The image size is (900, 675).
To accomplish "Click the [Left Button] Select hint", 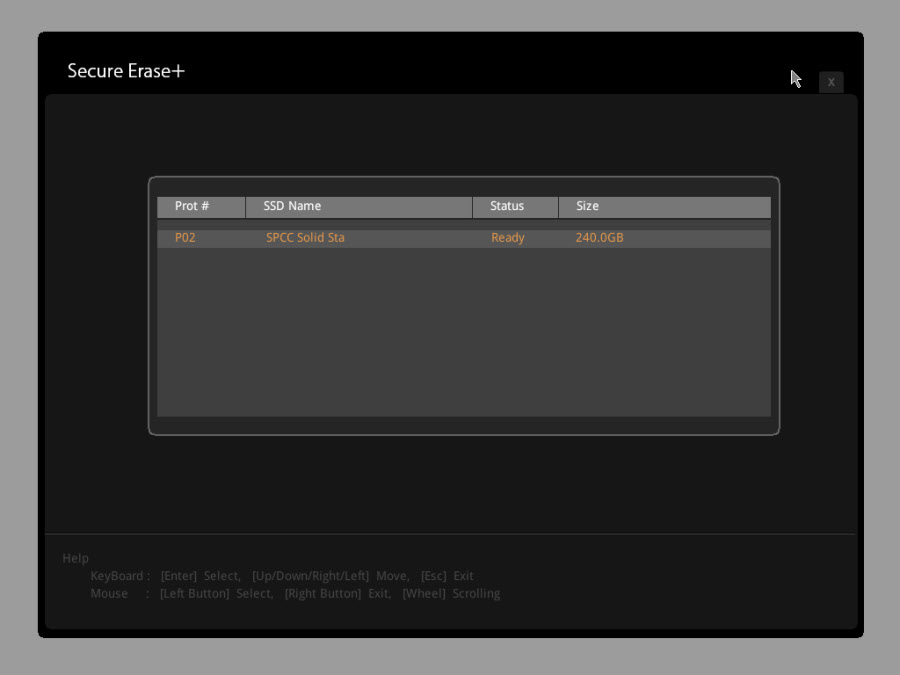I will point(216,594).
